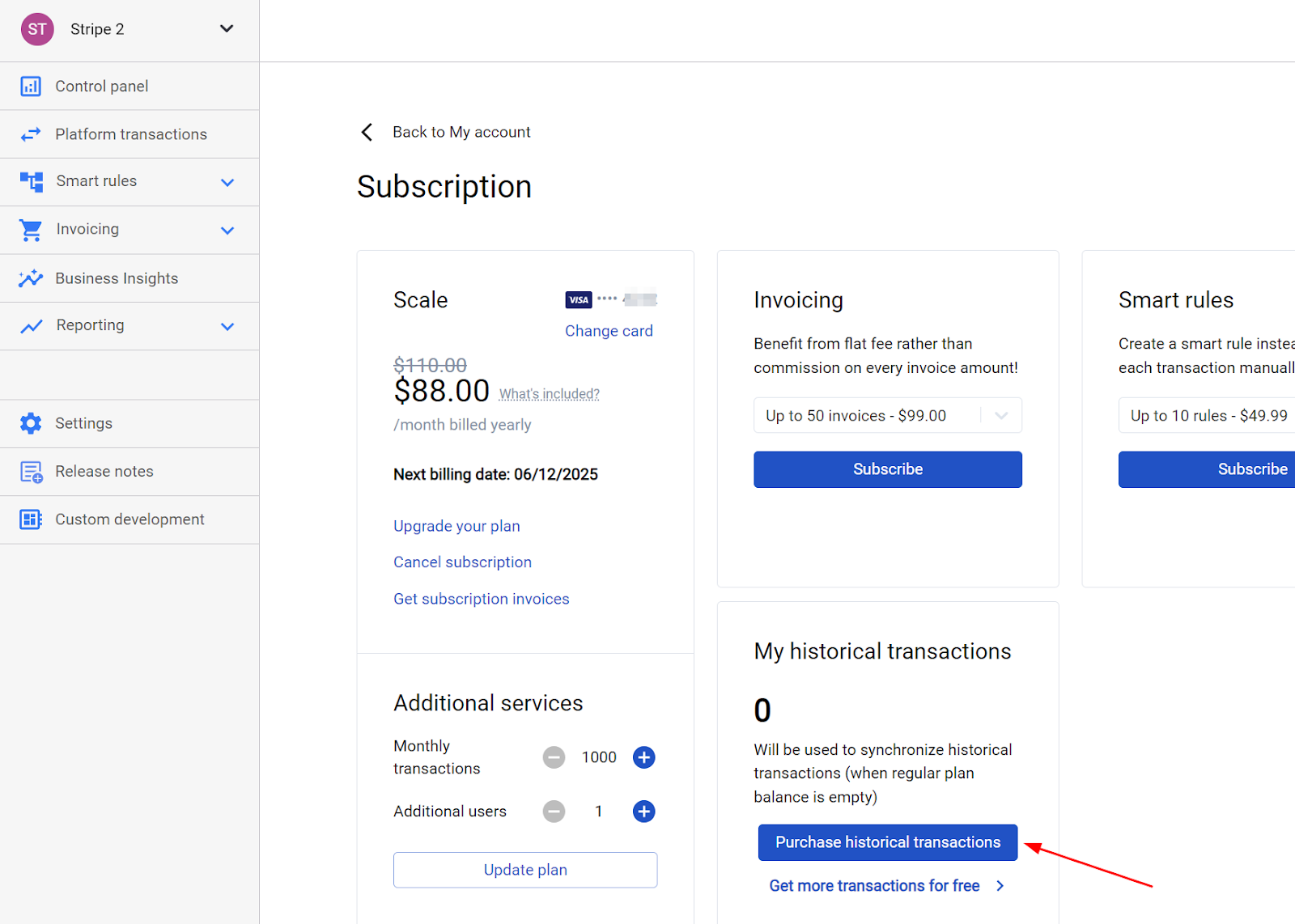This screenshot has width=1295, height=924.
Task: Go to Platform transactions
Action: point(129,134)
